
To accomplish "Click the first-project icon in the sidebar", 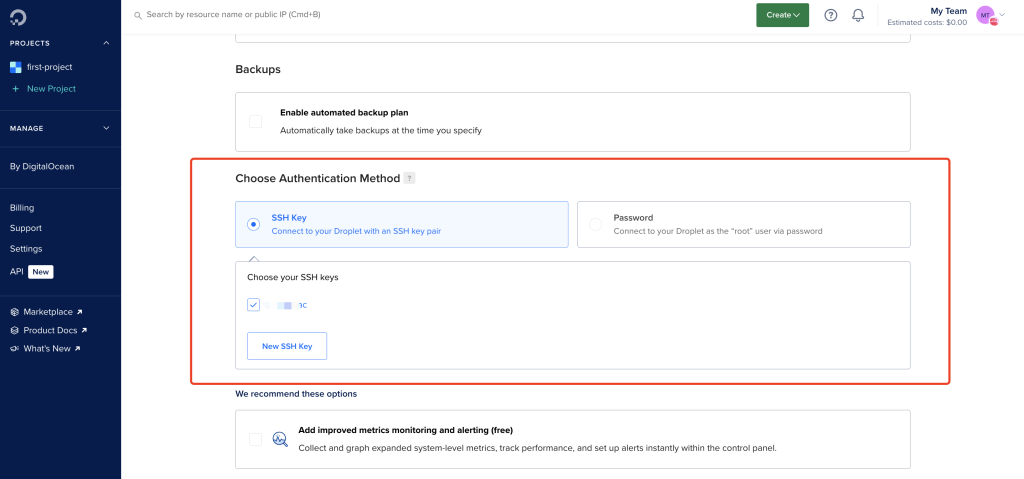I will 16,67.
